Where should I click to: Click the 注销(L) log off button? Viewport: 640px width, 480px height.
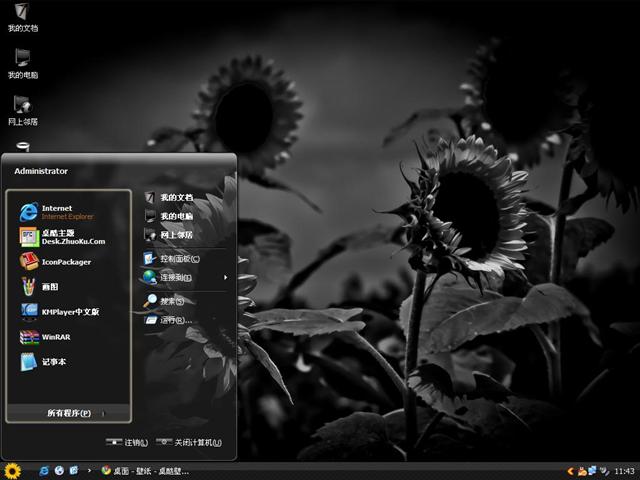click(128, 442)
